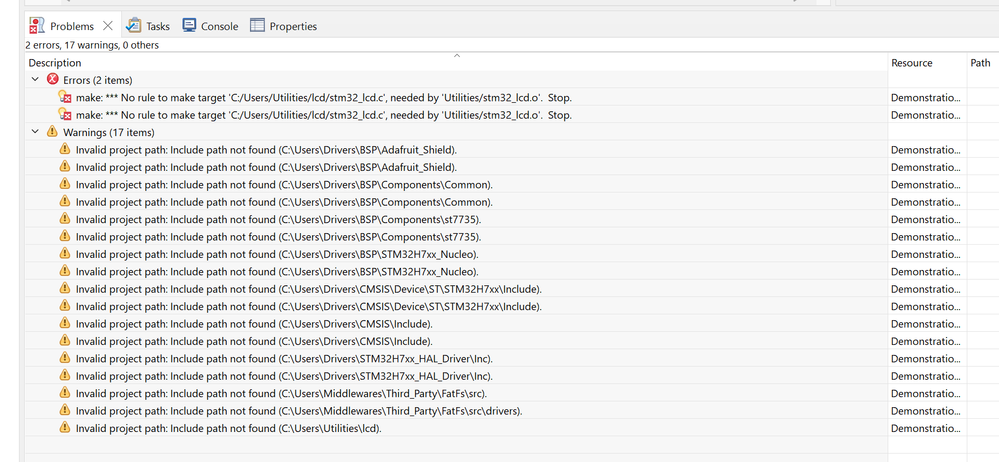This screenshot has width=999, height=462.
Task: Click the warning icon on the Utilities\lcd row
Action: (64, 427)
